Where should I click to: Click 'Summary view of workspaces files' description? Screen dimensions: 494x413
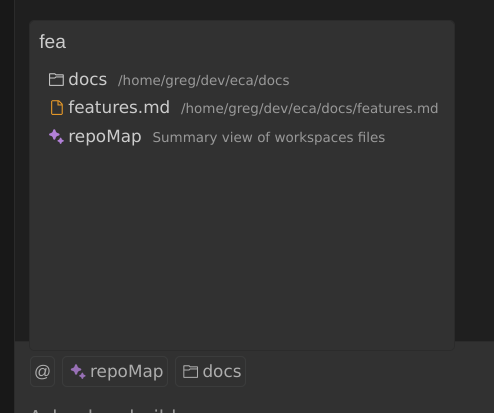[x=269, y=137]
